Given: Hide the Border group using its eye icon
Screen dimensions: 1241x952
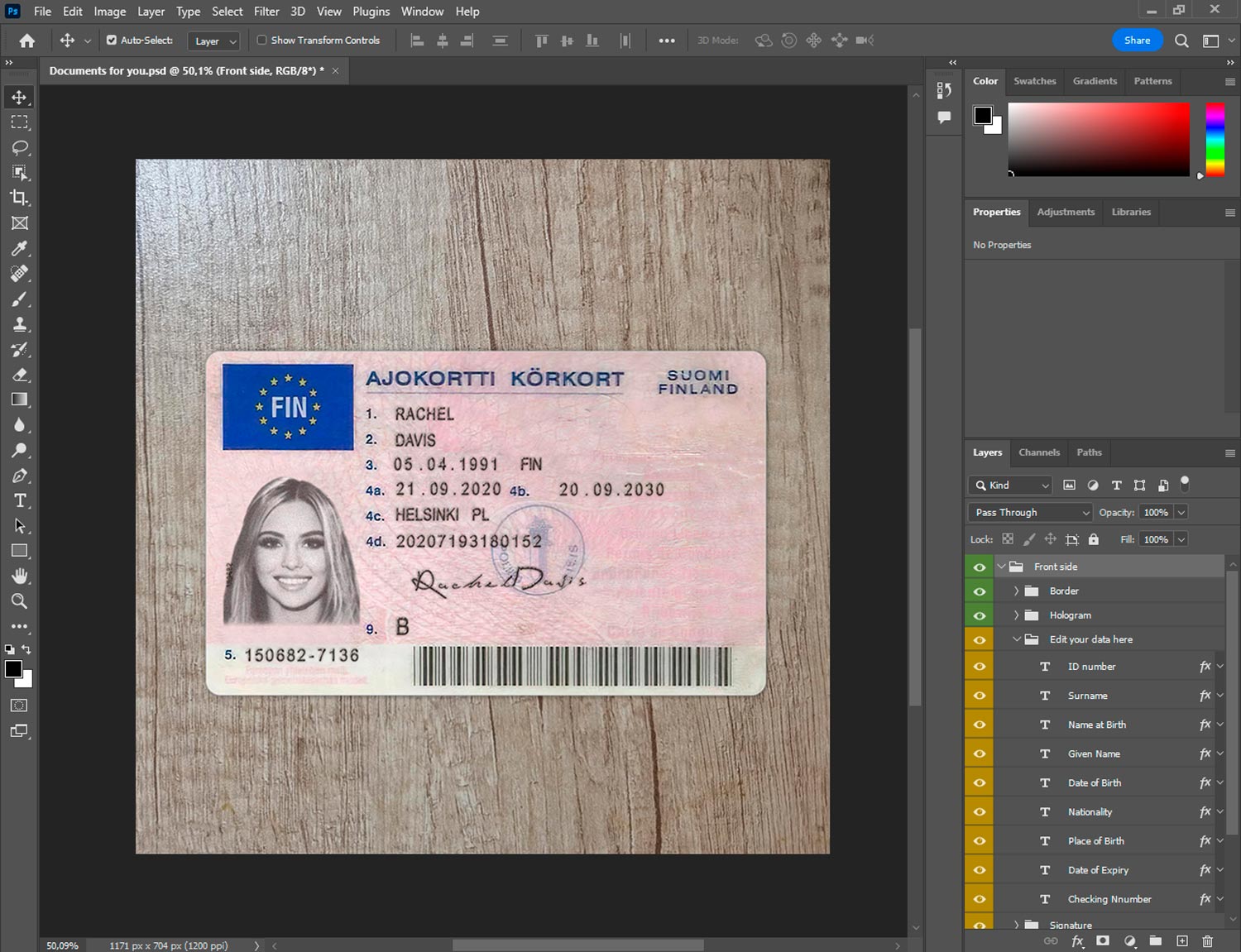Looking at the screenshot, I should click(x=980, y=591).
